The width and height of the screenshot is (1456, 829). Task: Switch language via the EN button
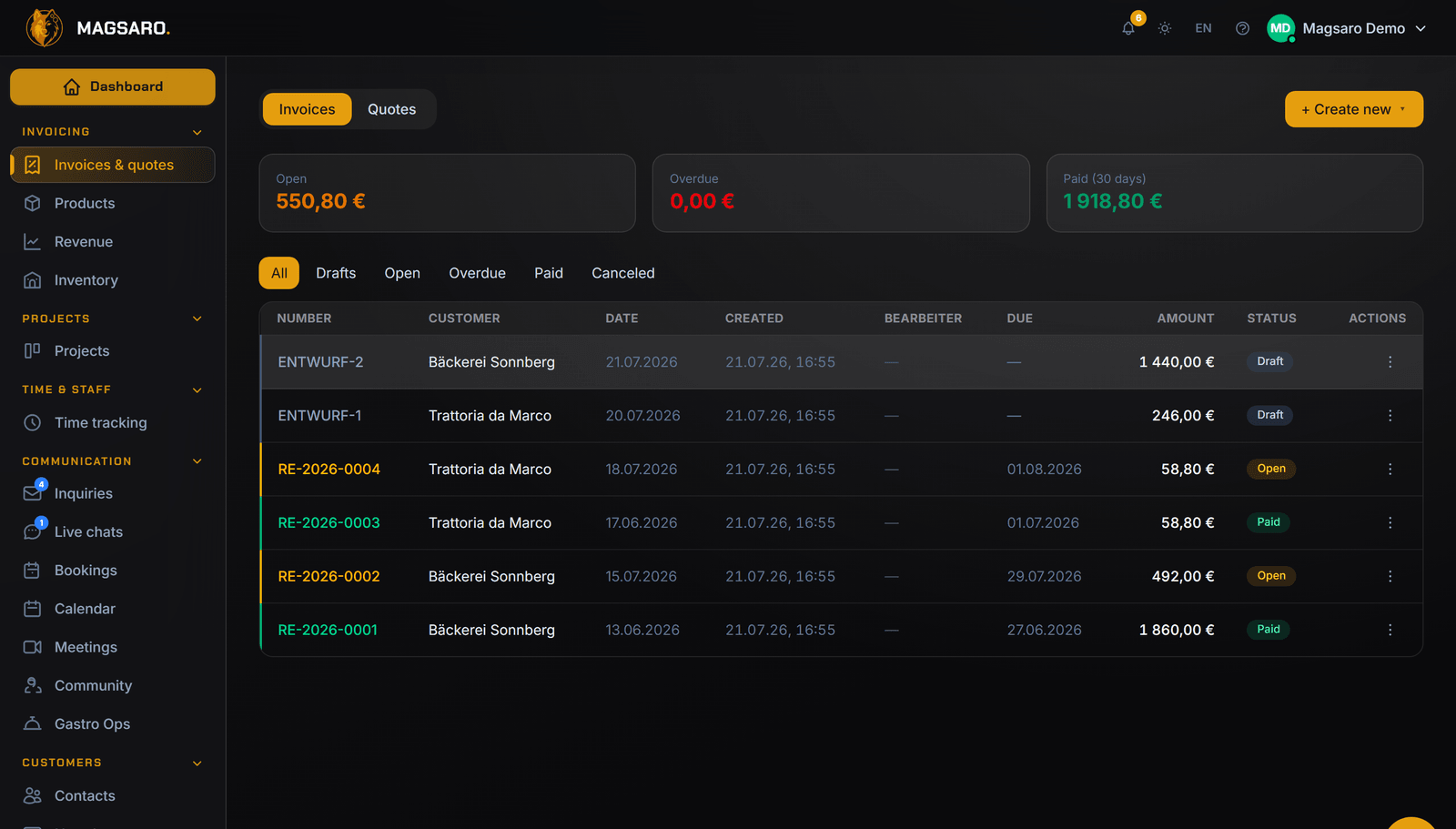[1203, 28]
